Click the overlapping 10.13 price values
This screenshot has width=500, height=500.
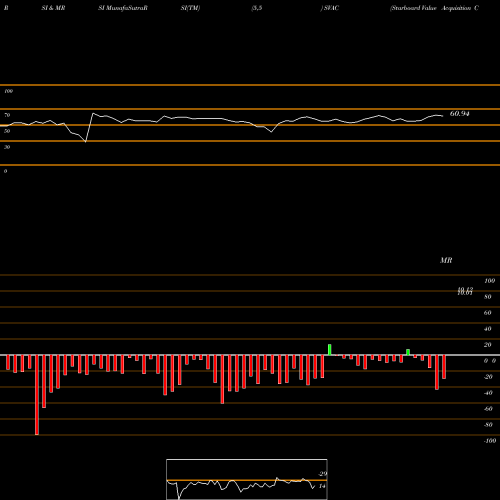coord(465,291)
